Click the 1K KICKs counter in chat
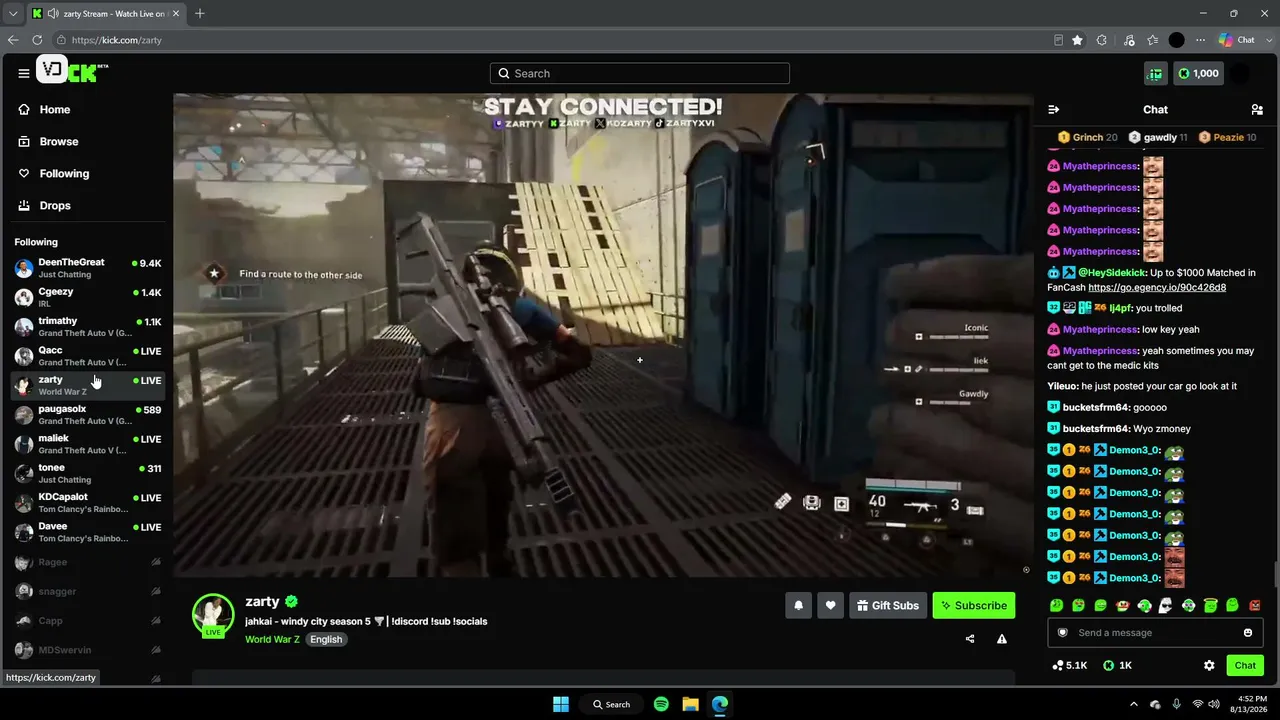Viewport: 1280px width, 720px height. tap(1118, 665)
